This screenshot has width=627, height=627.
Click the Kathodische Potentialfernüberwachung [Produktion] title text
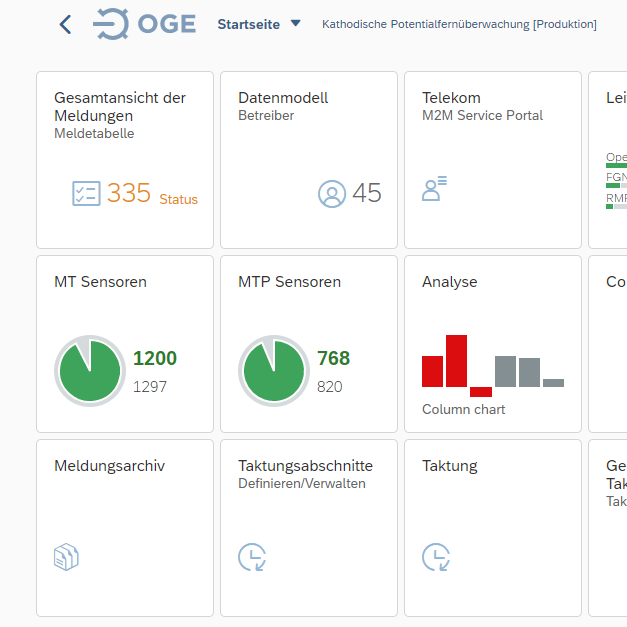(459, 24)
